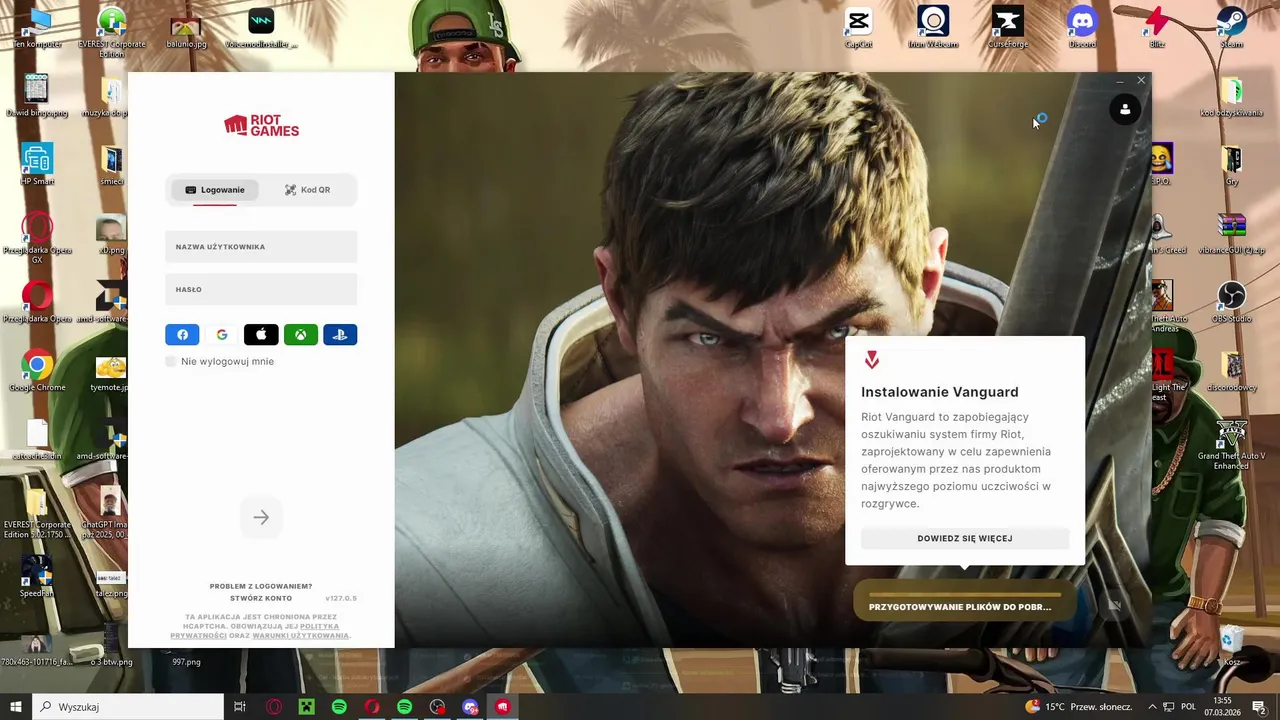This screenshot has height=720, width=1280.
Task: Select the 997.png desktop file
Action: coord(186,661)
